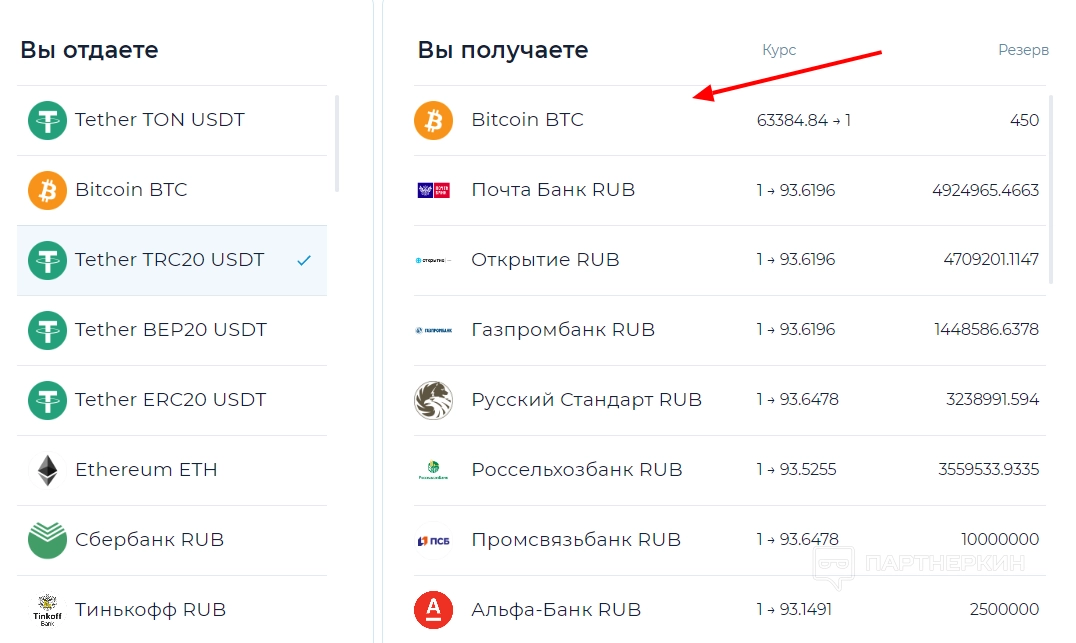Viewport: 1076px width, 643px height.
Task: Select Tether BEP20 USDT to give
Action: (172, 330)
